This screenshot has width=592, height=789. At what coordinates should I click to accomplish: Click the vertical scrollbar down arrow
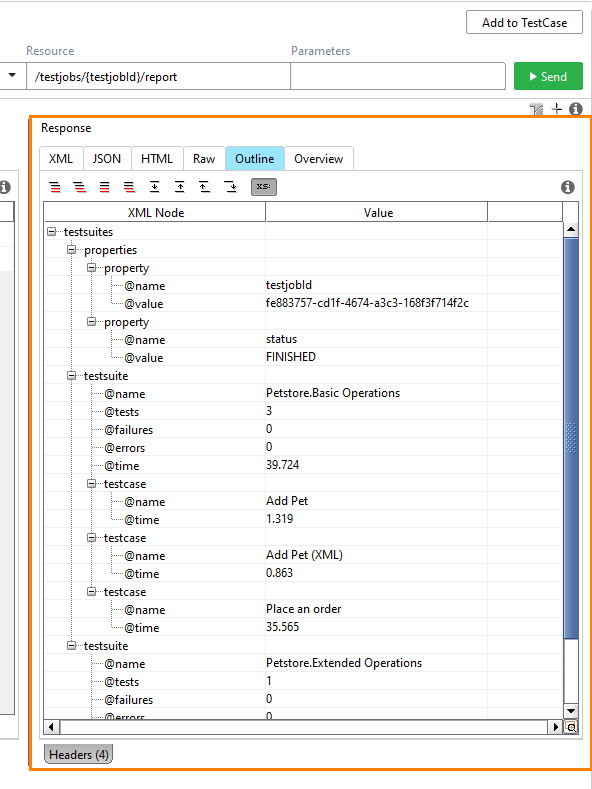pyautogui.click(x=571, y=711)
